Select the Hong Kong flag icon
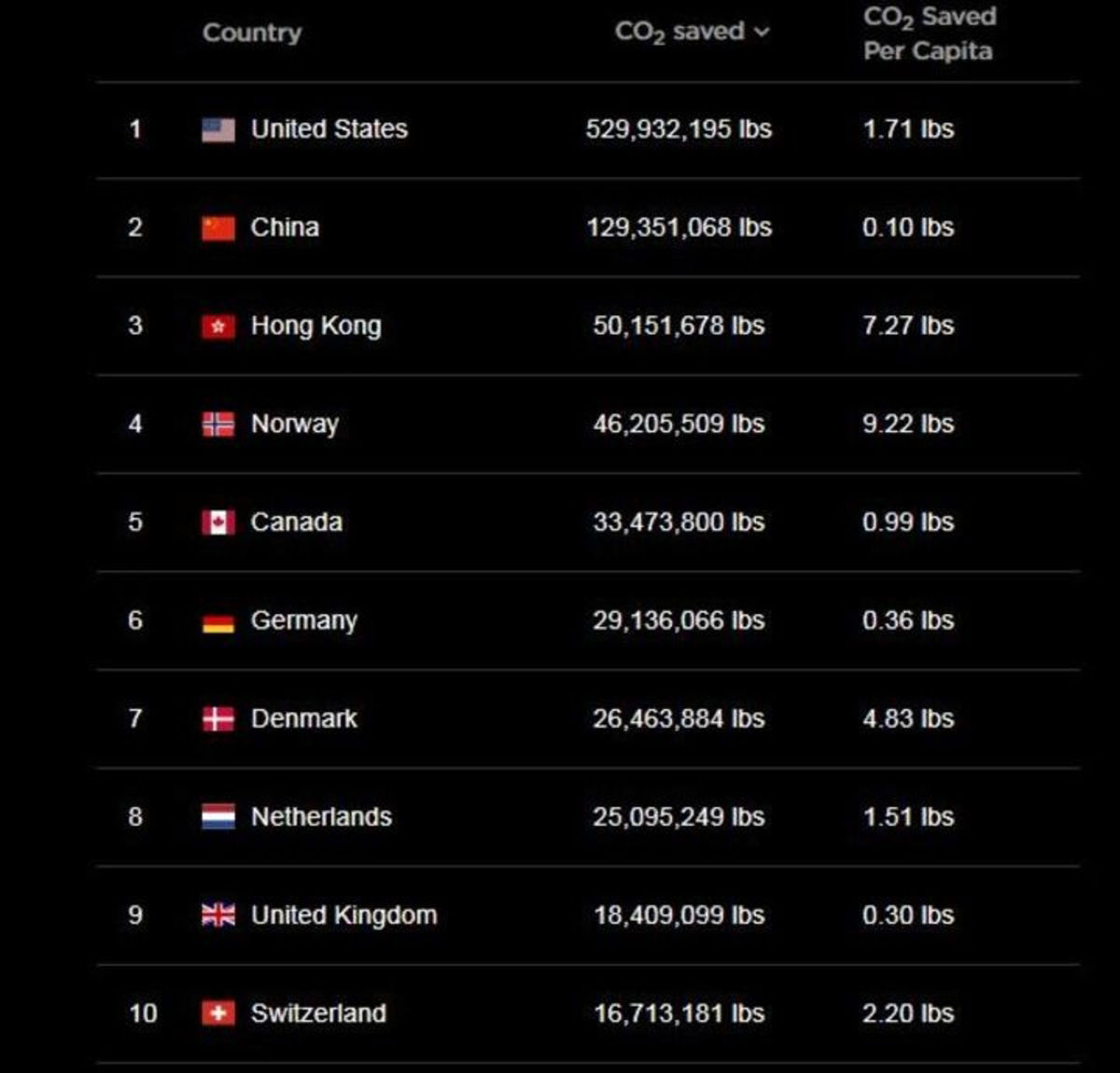Image resolution: width=1120 pixels, height=1073 pixels. (x=218, y=327)
